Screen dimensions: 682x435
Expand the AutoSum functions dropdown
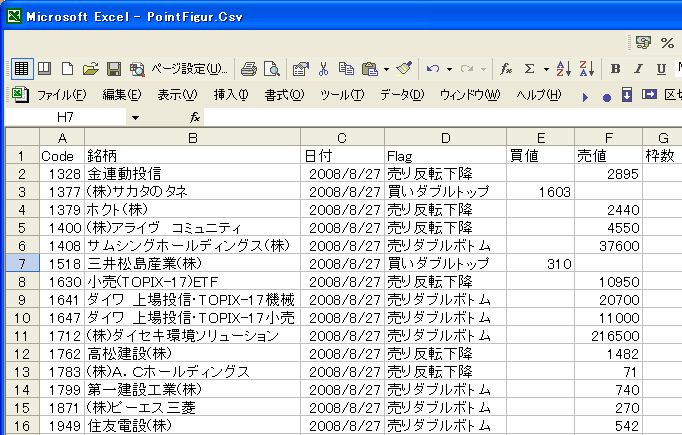tap(546, 69)
